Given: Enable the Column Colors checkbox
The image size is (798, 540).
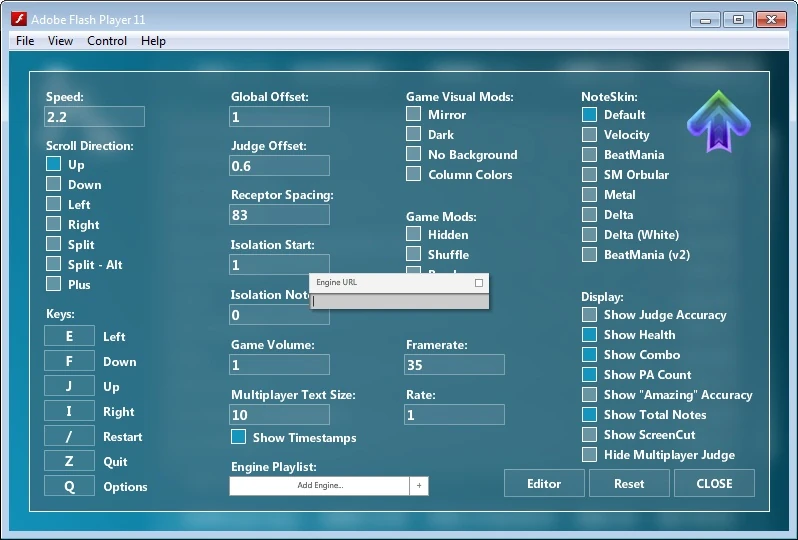Looking at the screenshot, I should [x=413, y=174].
